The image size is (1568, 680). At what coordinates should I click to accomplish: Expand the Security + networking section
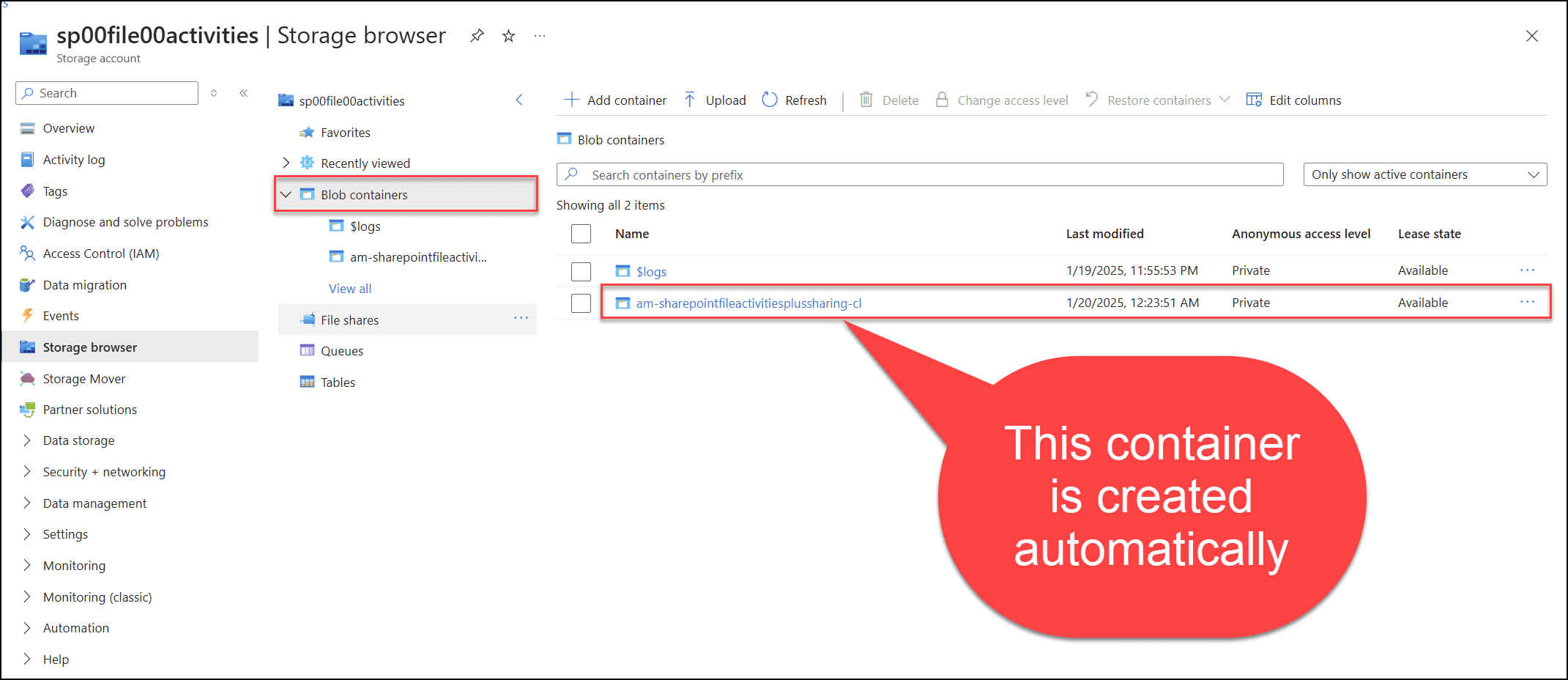(x=104, y=471)
